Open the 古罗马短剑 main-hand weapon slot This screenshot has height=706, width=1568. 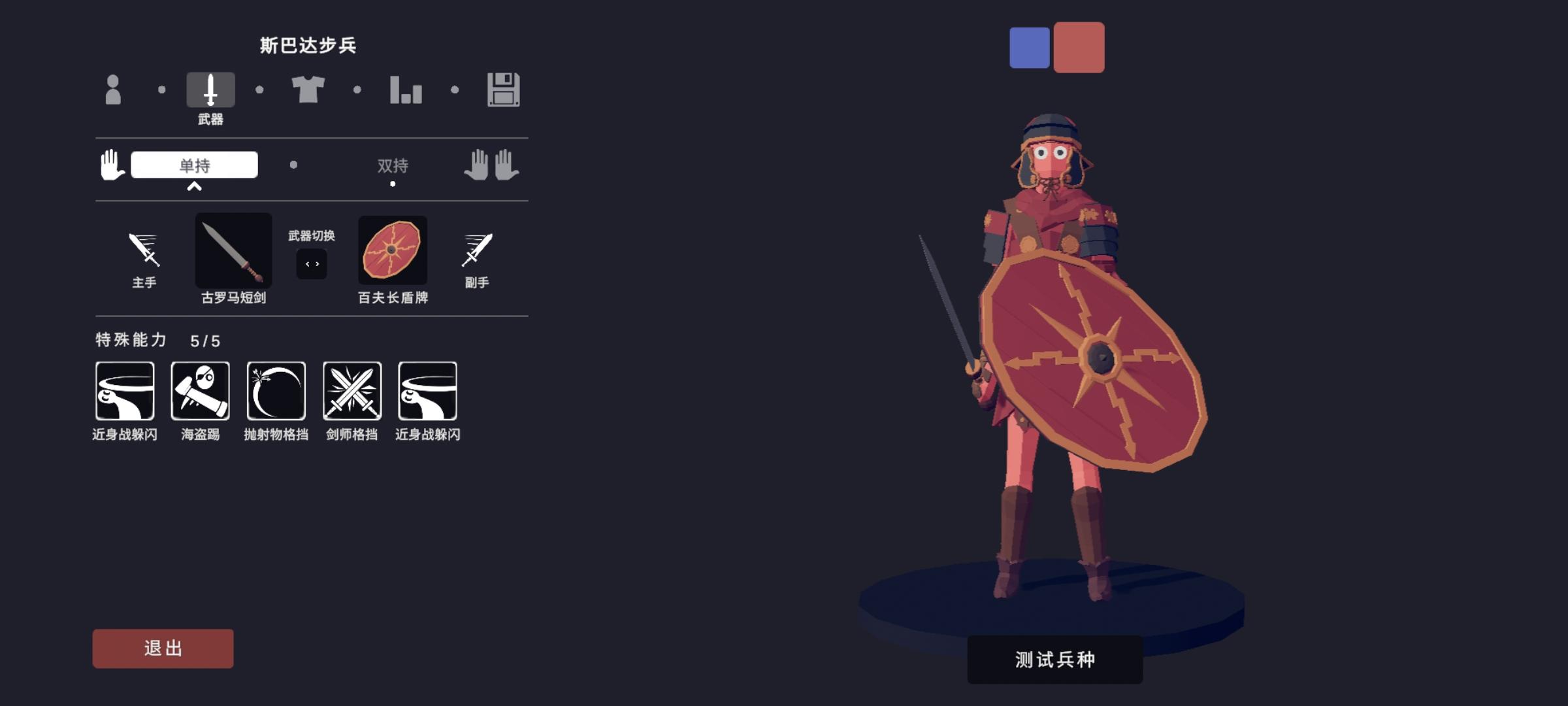(233, 250)
